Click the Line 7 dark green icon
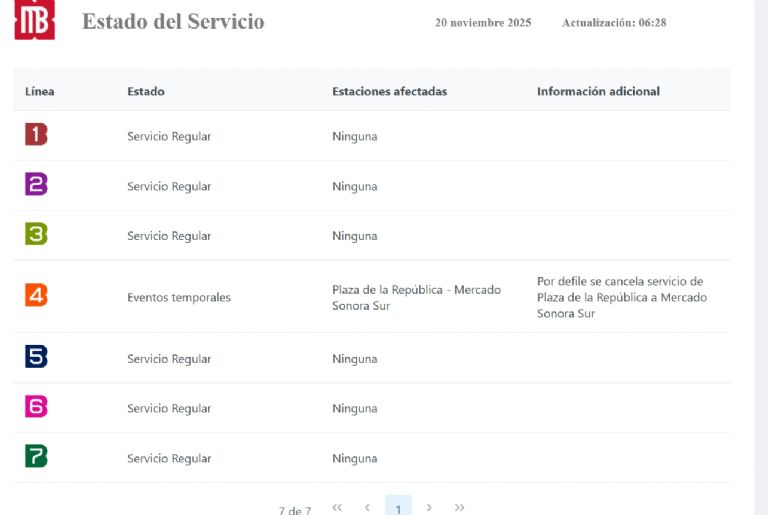This screenshot has height=515, width=768. point(36,457)
